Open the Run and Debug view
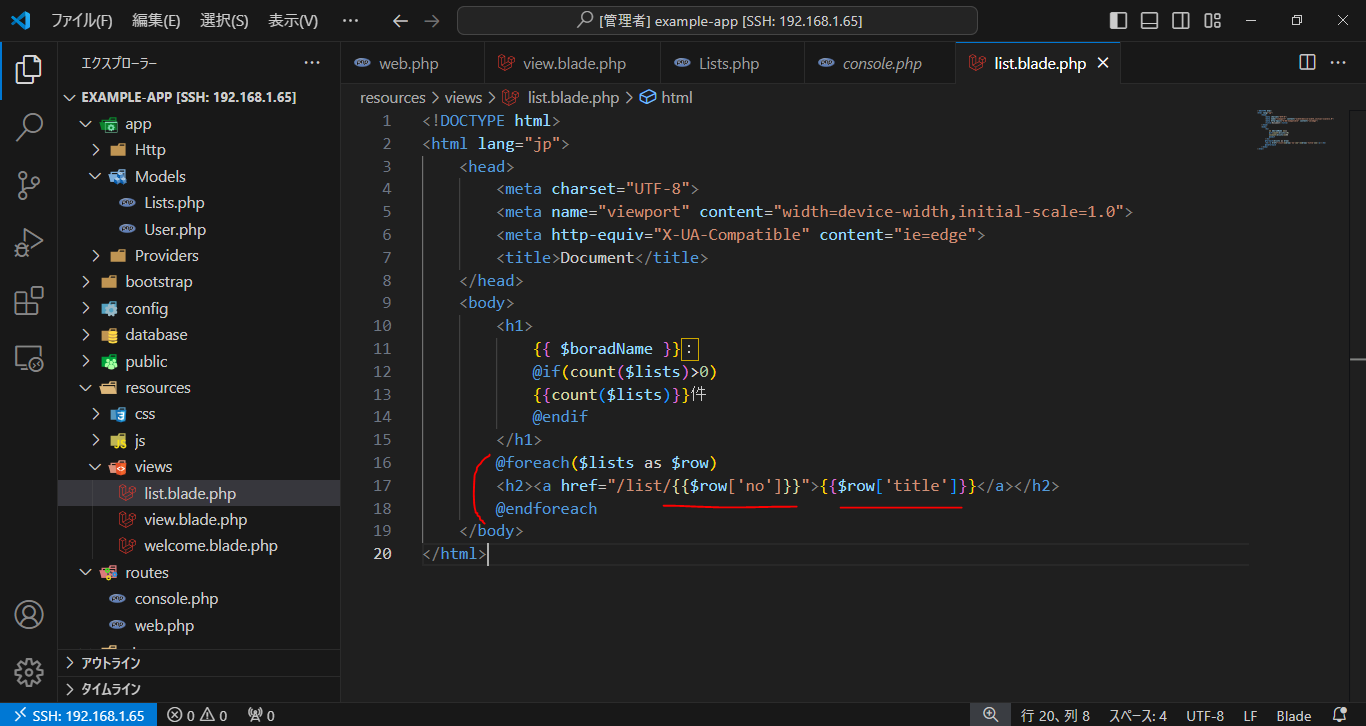1366x726 pixels. [x=29, y=243]
